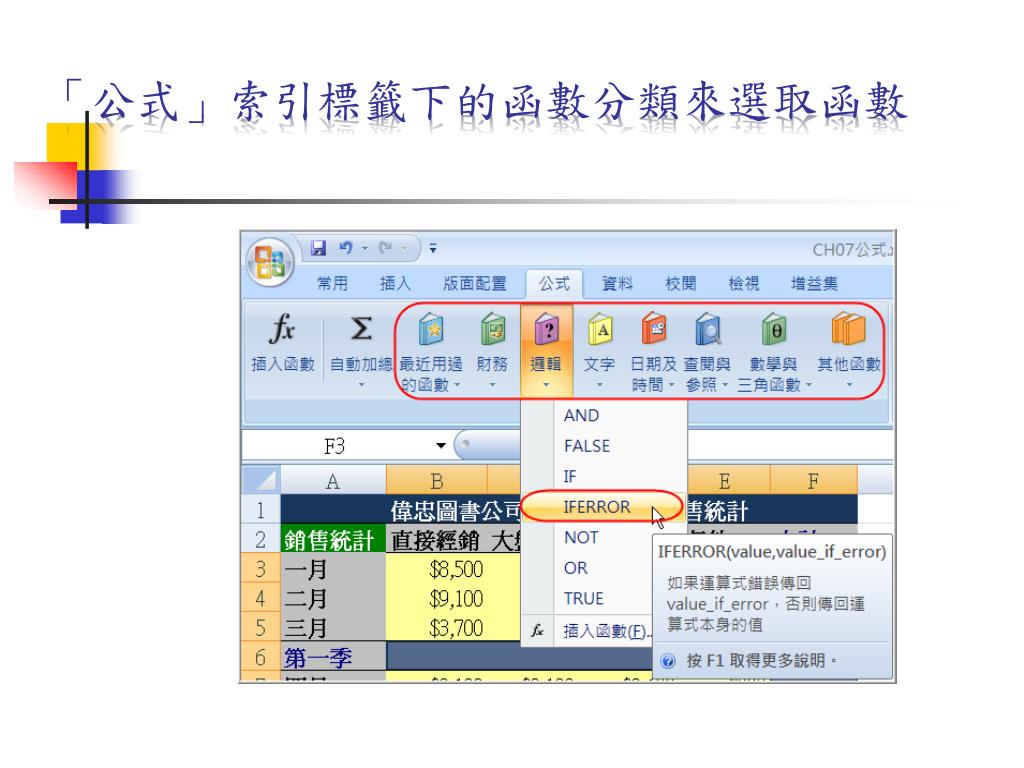Image resolution: width=1024 pixels, height=768 pixels.
Task: Select column B header
Action: (x=437, y=481)
